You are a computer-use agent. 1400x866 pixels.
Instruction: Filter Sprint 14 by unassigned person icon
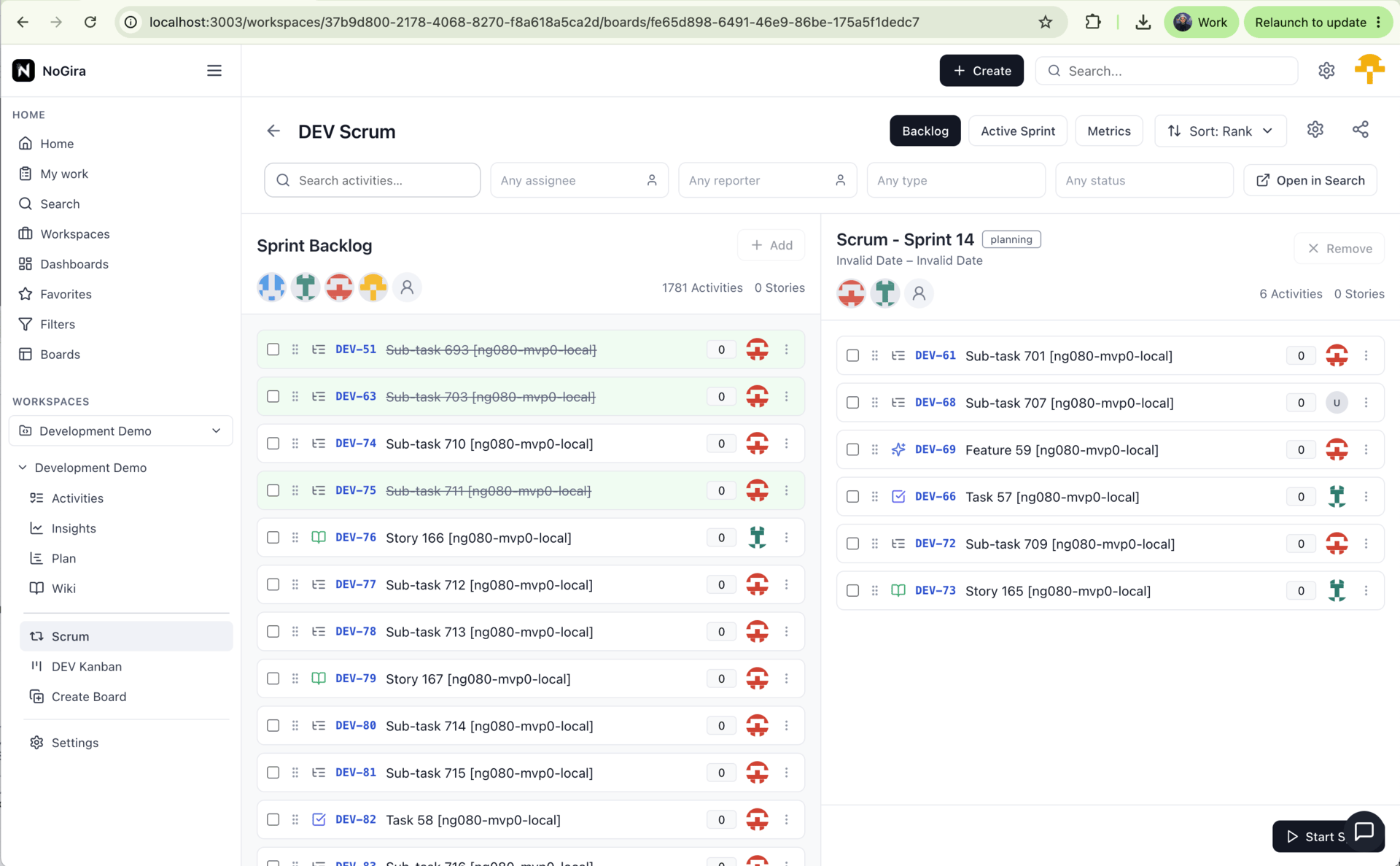pyautogui.click(x=919, y=293)
